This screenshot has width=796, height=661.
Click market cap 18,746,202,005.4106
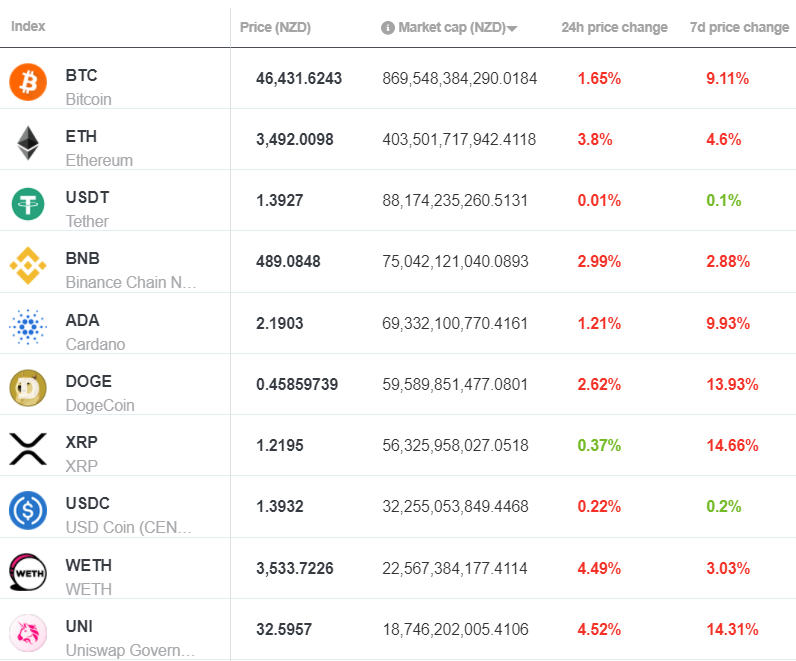[455, 629]
